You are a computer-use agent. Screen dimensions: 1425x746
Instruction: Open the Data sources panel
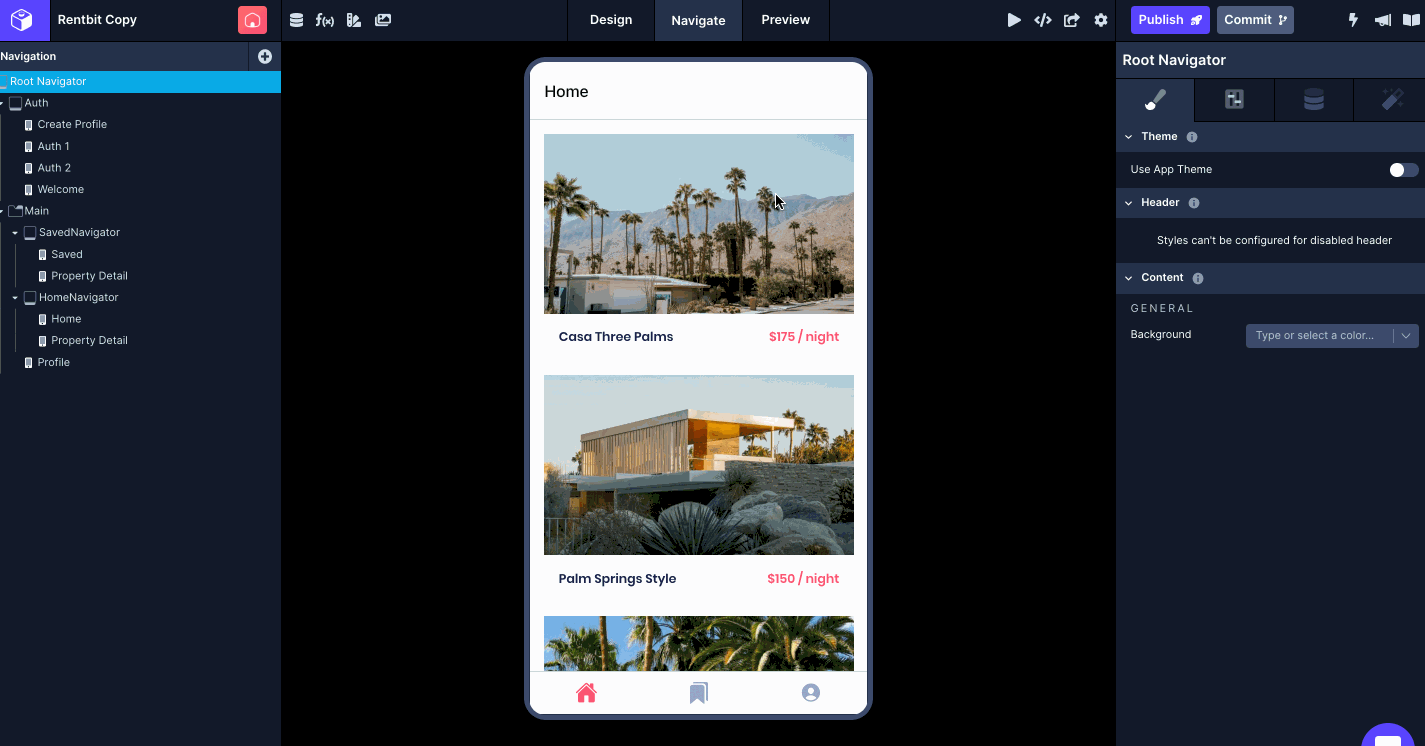pyautogui.click(x=296, y=19)
